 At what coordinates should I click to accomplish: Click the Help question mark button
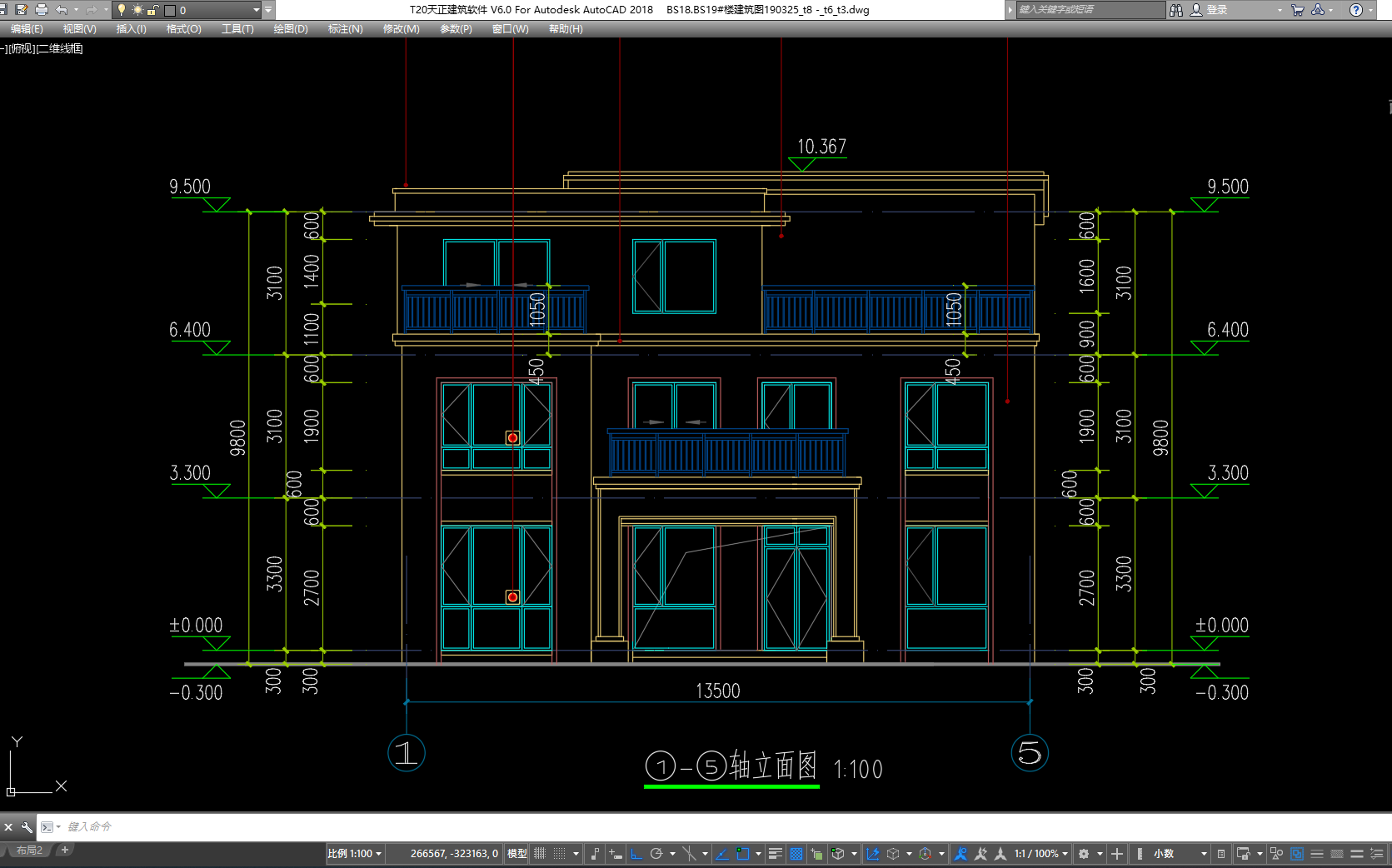click(1356, 10)
